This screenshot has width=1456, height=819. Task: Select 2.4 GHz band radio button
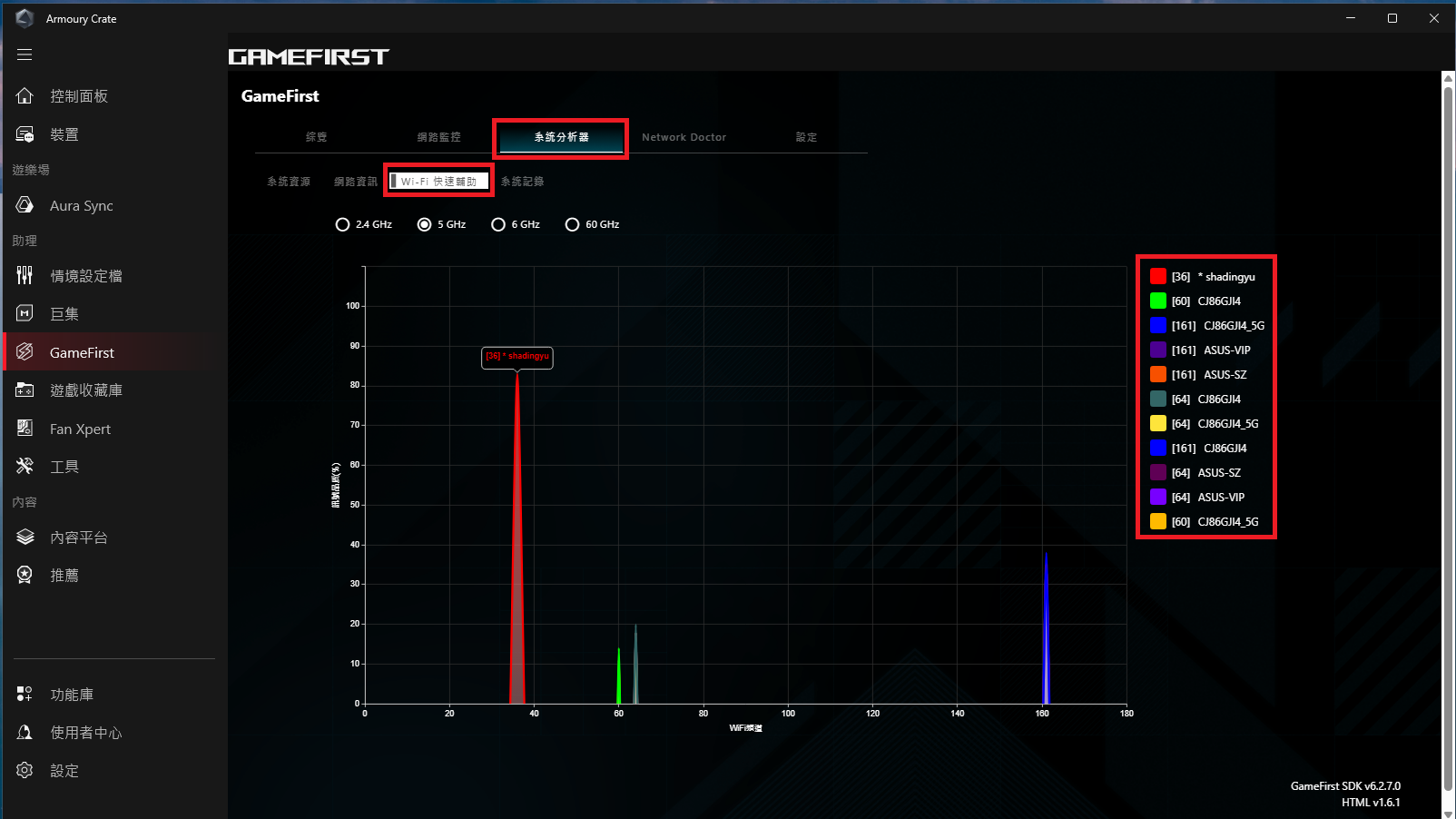(342, 224)
